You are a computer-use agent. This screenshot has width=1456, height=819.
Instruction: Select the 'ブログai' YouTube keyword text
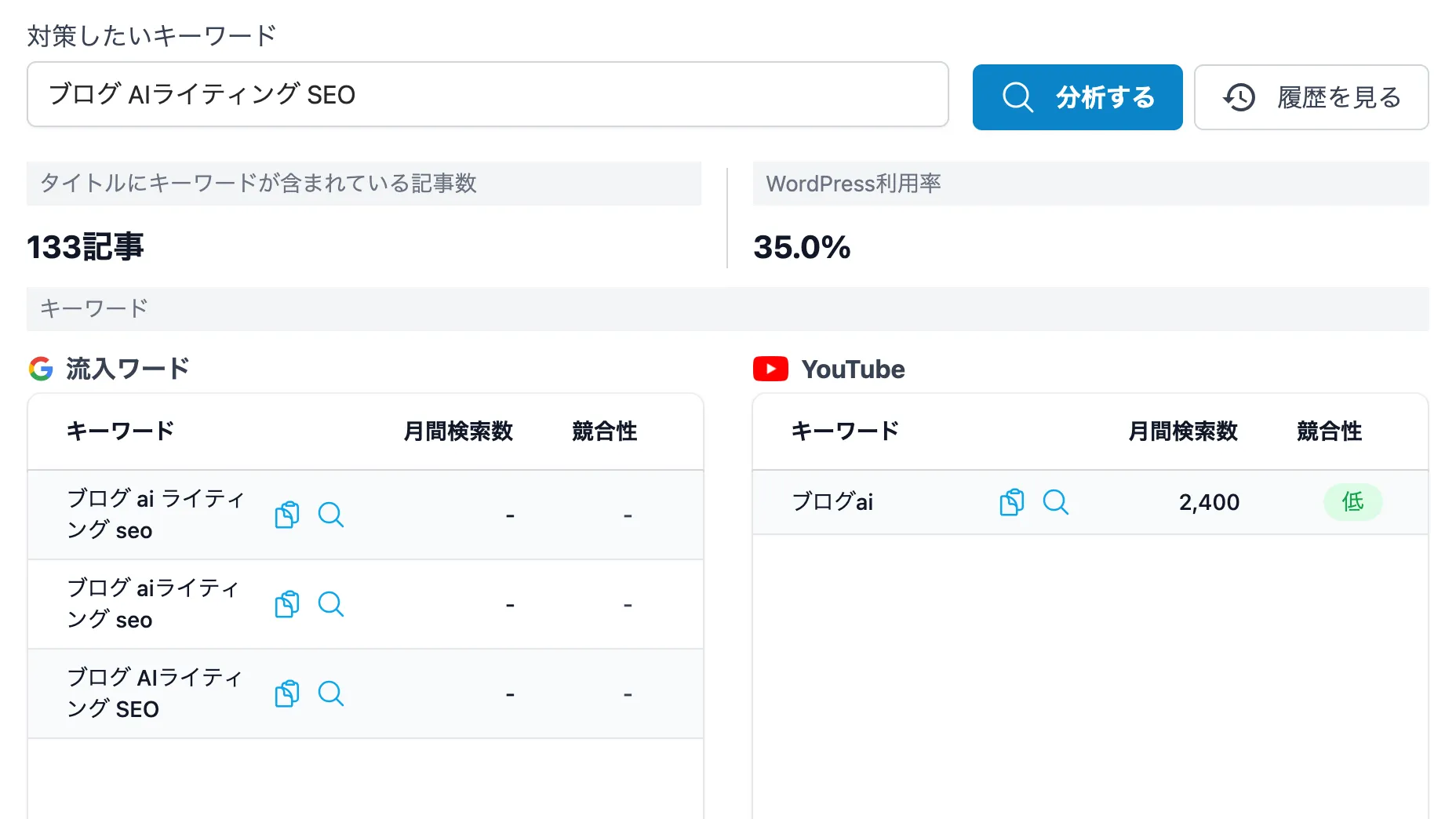pyautogui.click(x=832, y=502)
